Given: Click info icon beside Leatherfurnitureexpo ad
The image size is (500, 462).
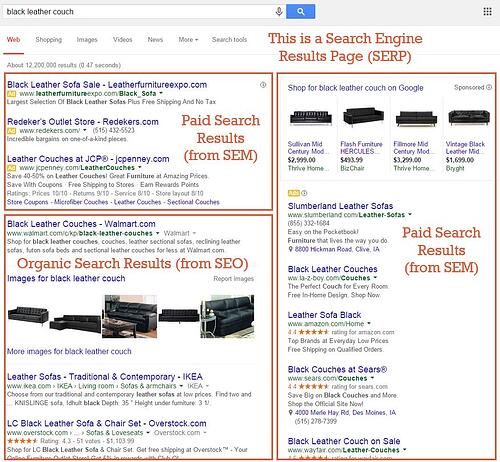Looking at the screenshot, I should 263,85.
